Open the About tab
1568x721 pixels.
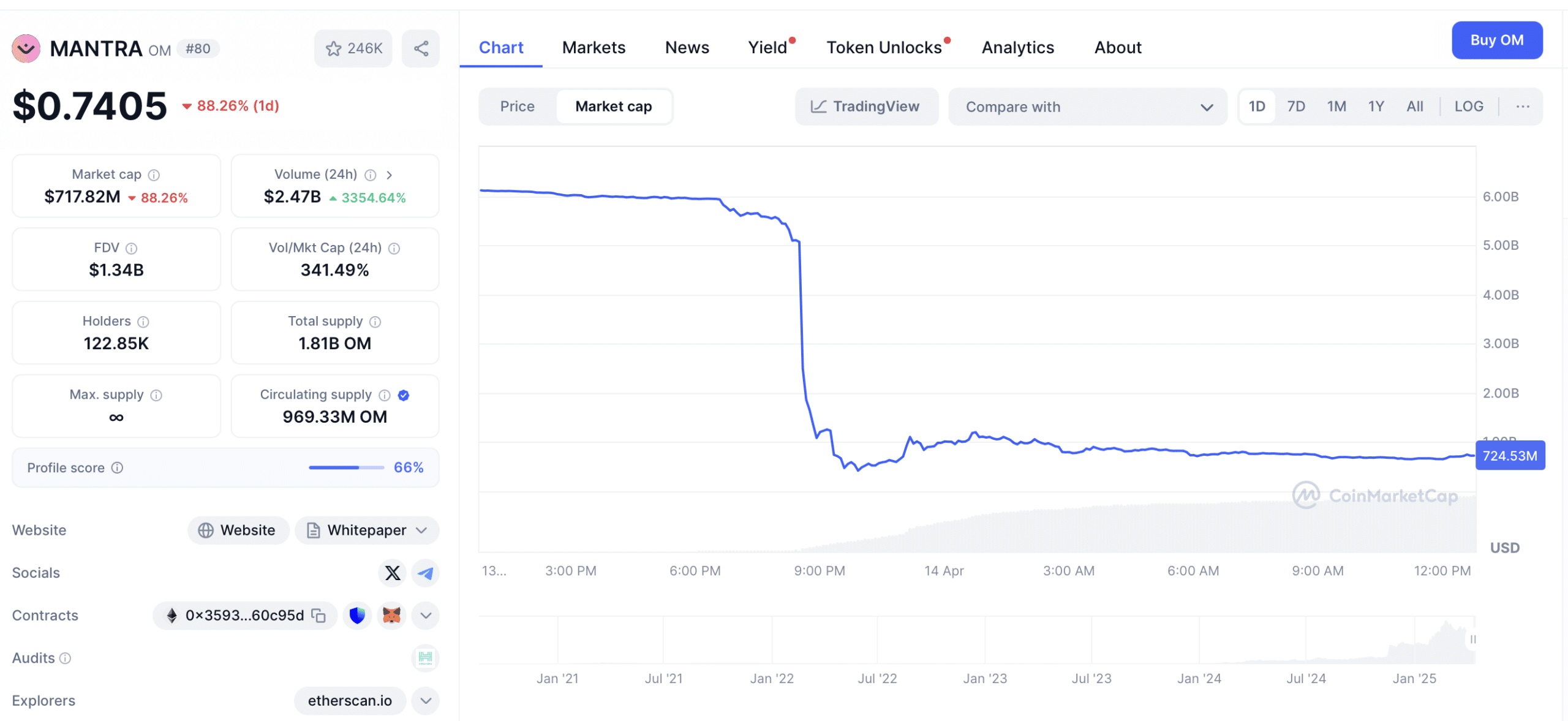1118,48
